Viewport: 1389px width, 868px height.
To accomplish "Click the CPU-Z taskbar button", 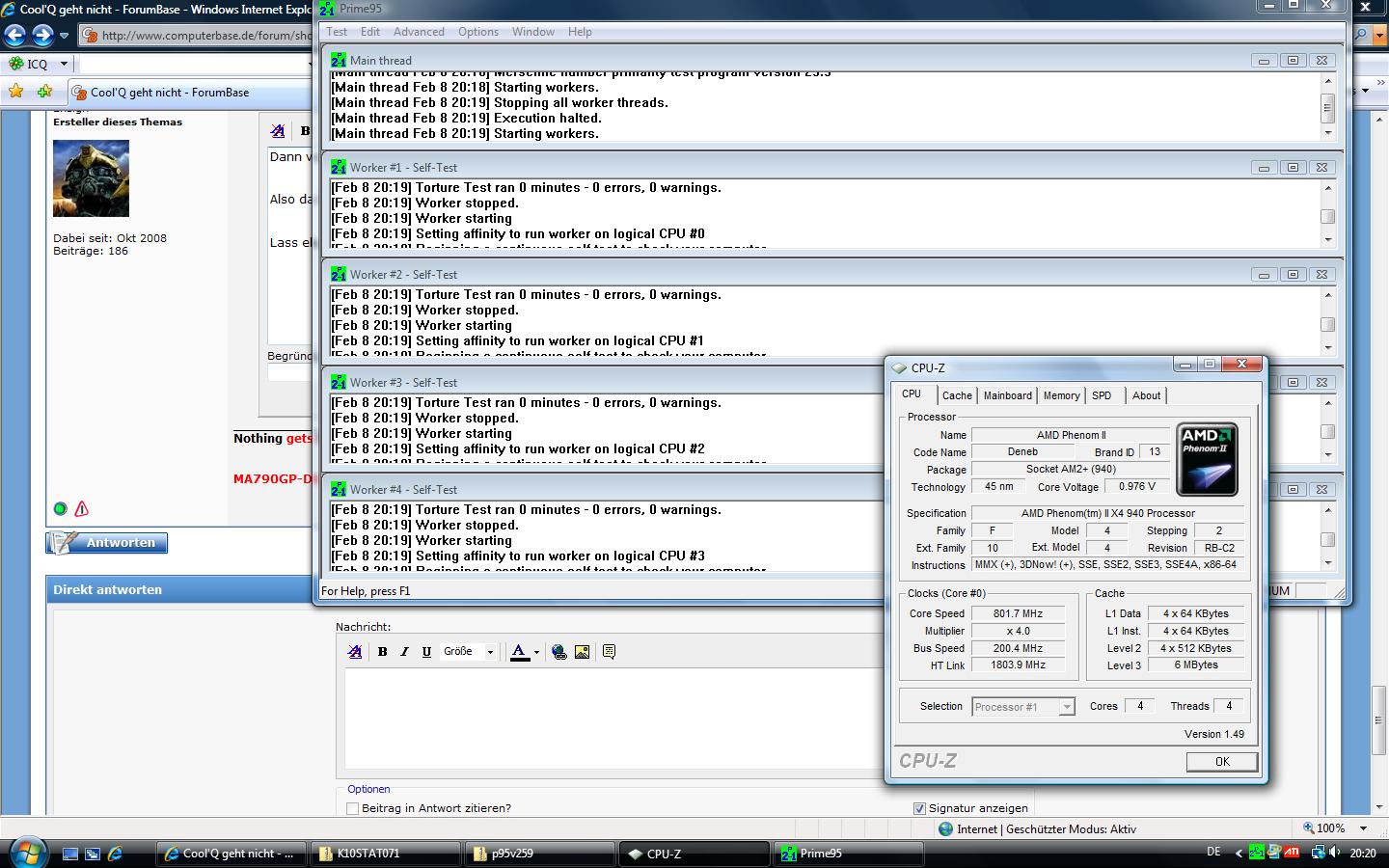I will [x=694, y=854].
